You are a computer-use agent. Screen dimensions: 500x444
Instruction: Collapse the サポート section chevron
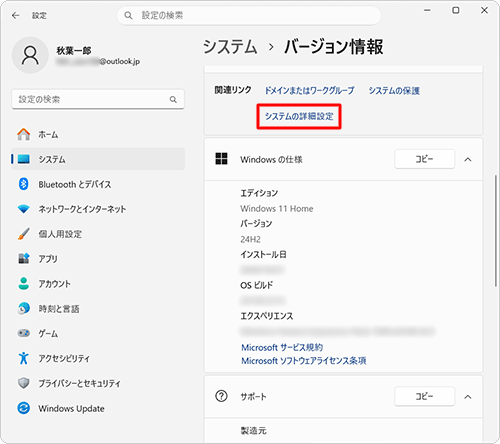pos(468,397)
